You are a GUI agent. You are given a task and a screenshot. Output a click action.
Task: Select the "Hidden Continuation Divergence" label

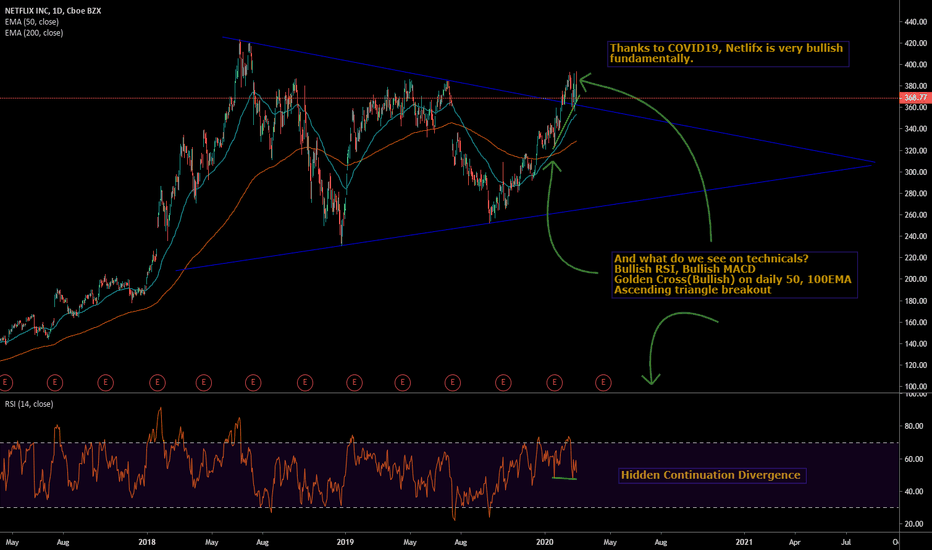(x=712, y=475)
